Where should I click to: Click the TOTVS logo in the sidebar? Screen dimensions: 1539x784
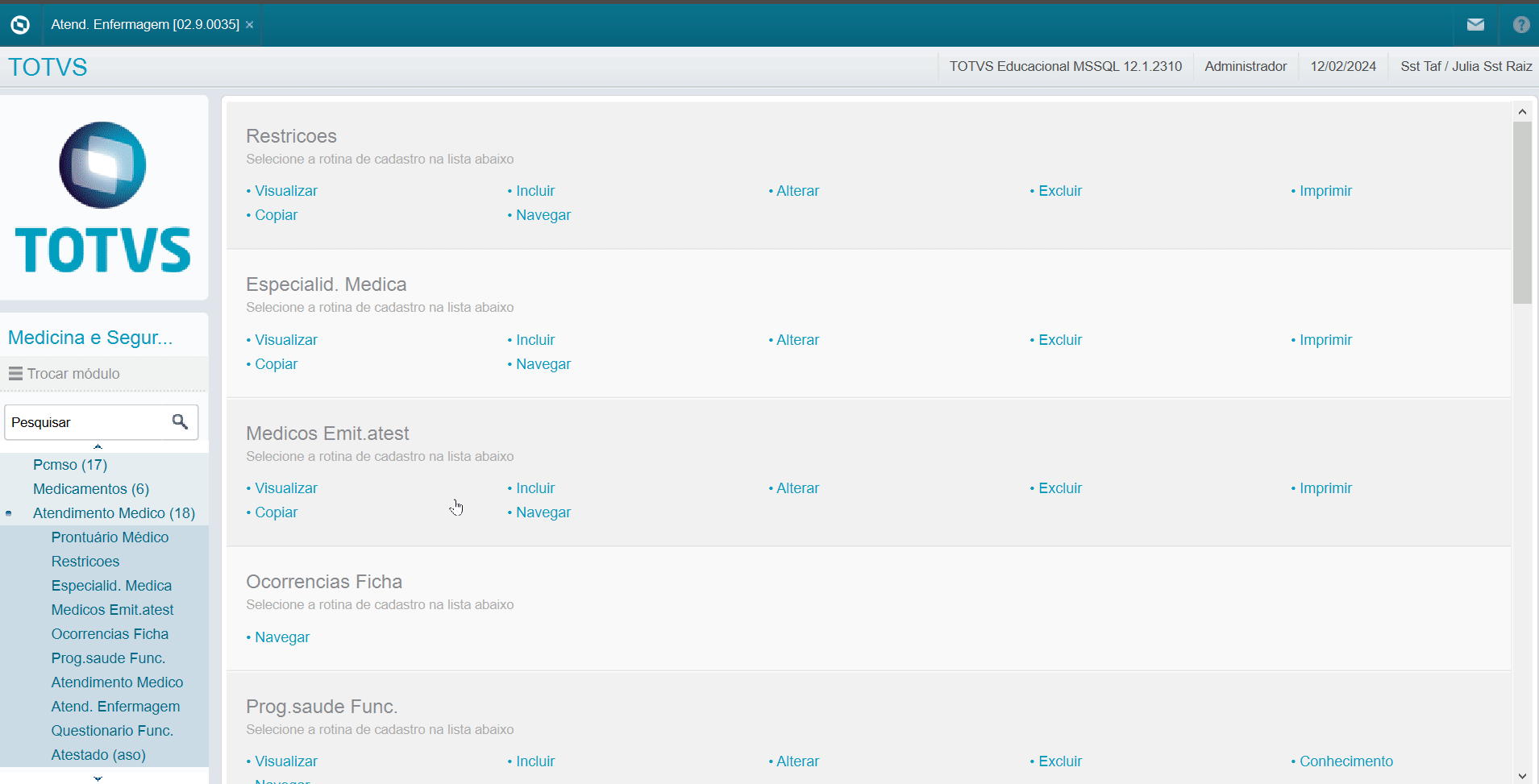pos(103,197)
